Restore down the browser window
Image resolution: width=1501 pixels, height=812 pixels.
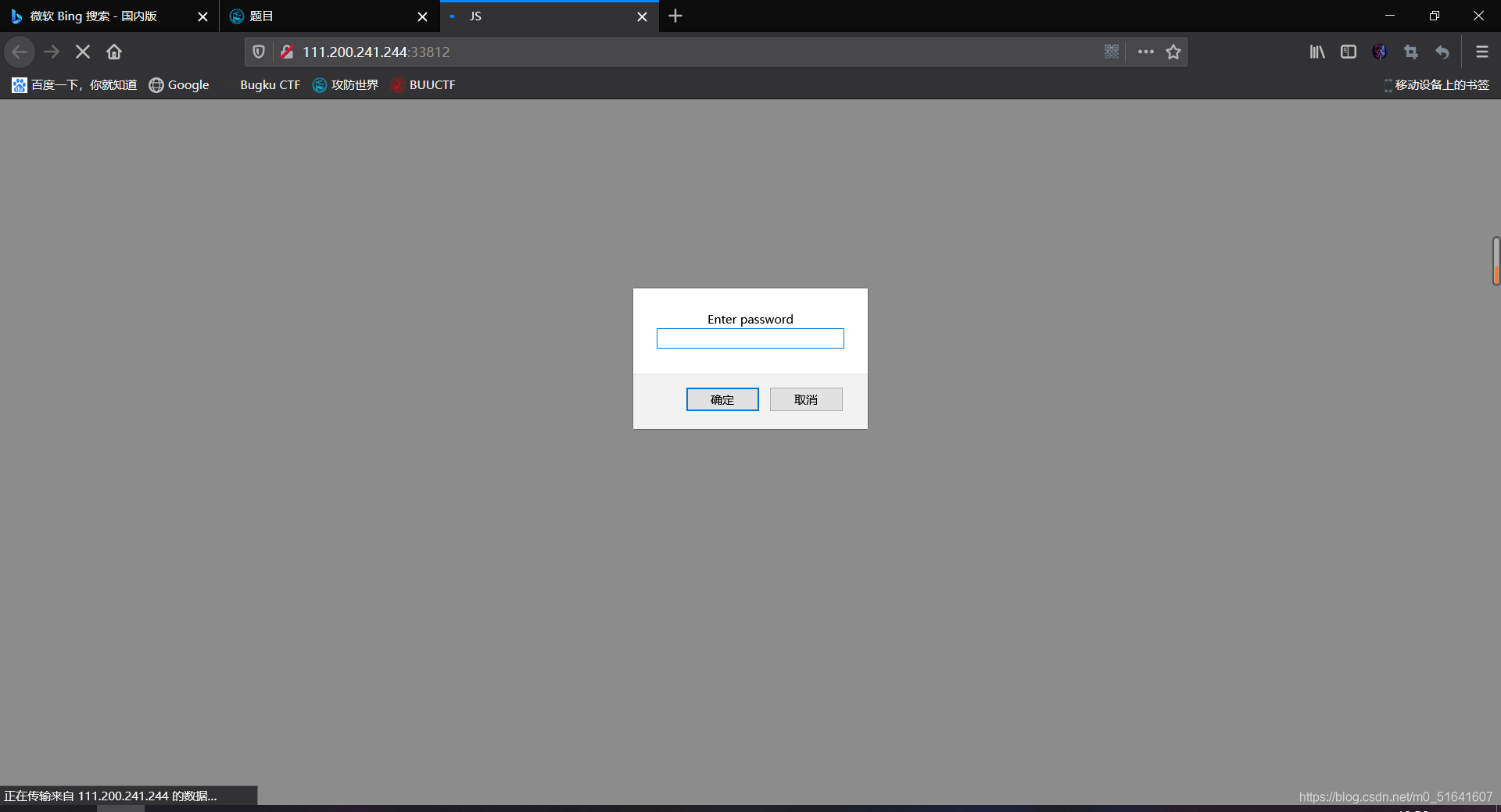point(1434,16)
